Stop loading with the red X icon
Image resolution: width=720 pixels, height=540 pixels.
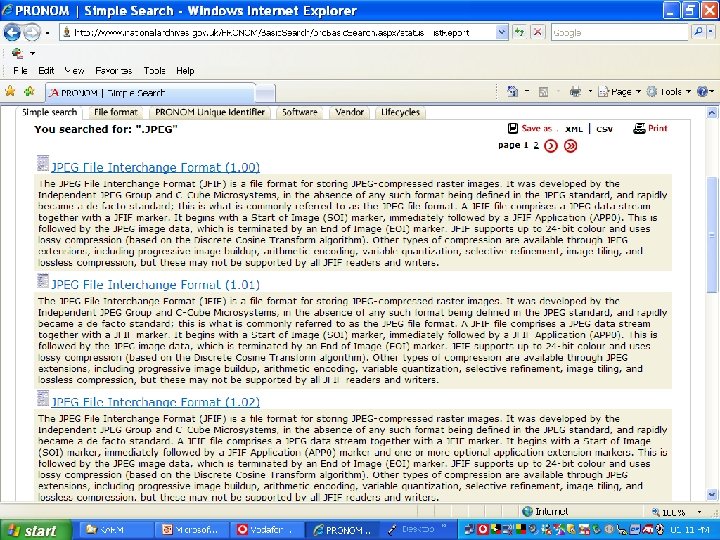537,33
